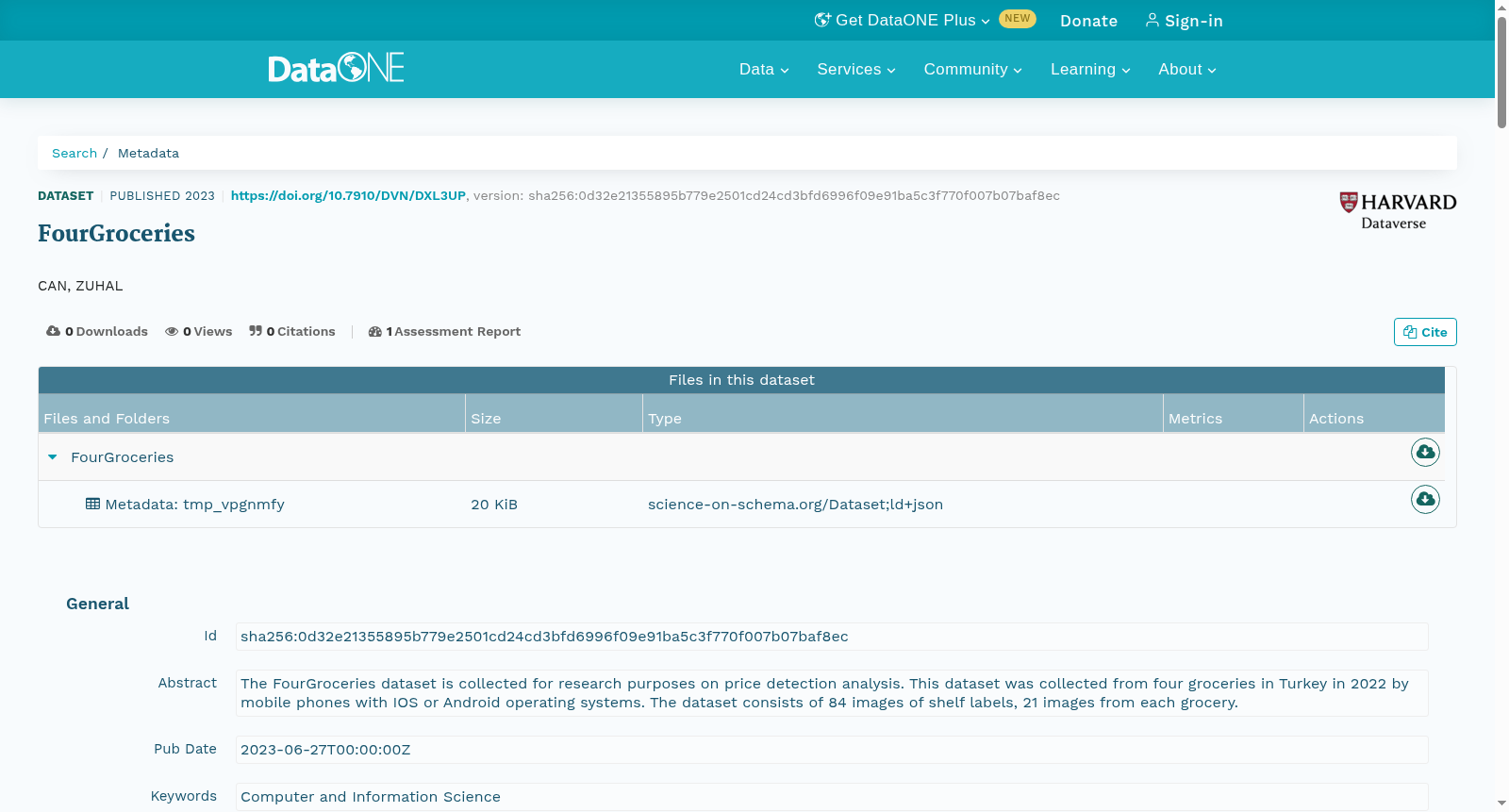Go back to Search breadcrumb
The image size is (1509, 812).
75,153
